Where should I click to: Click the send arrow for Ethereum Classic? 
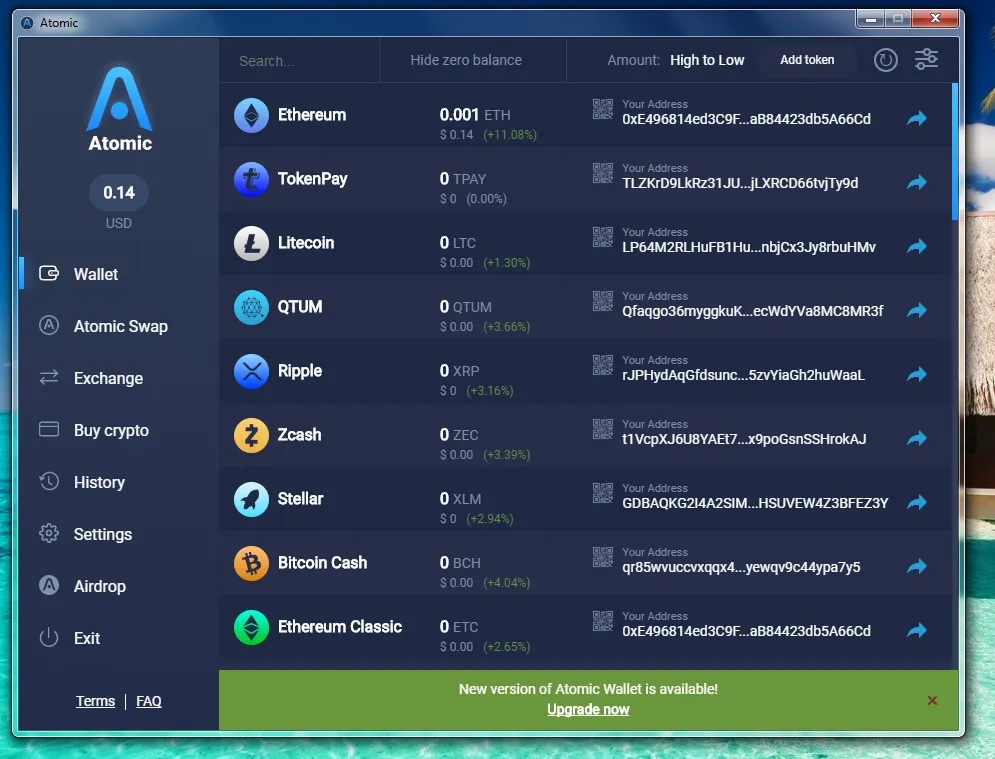click(917, 631)
